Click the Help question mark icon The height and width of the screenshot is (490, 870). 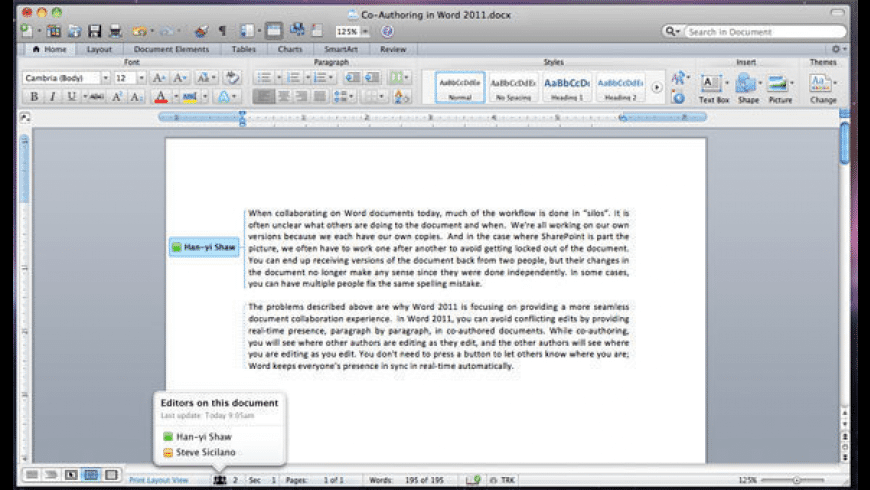(x=387, y=31)
